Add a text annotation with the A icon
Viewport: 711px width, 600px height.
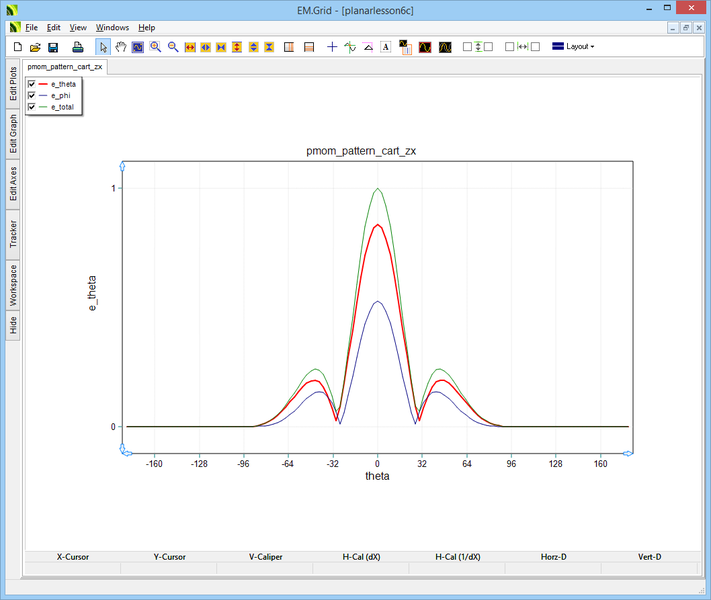point(385,47)
